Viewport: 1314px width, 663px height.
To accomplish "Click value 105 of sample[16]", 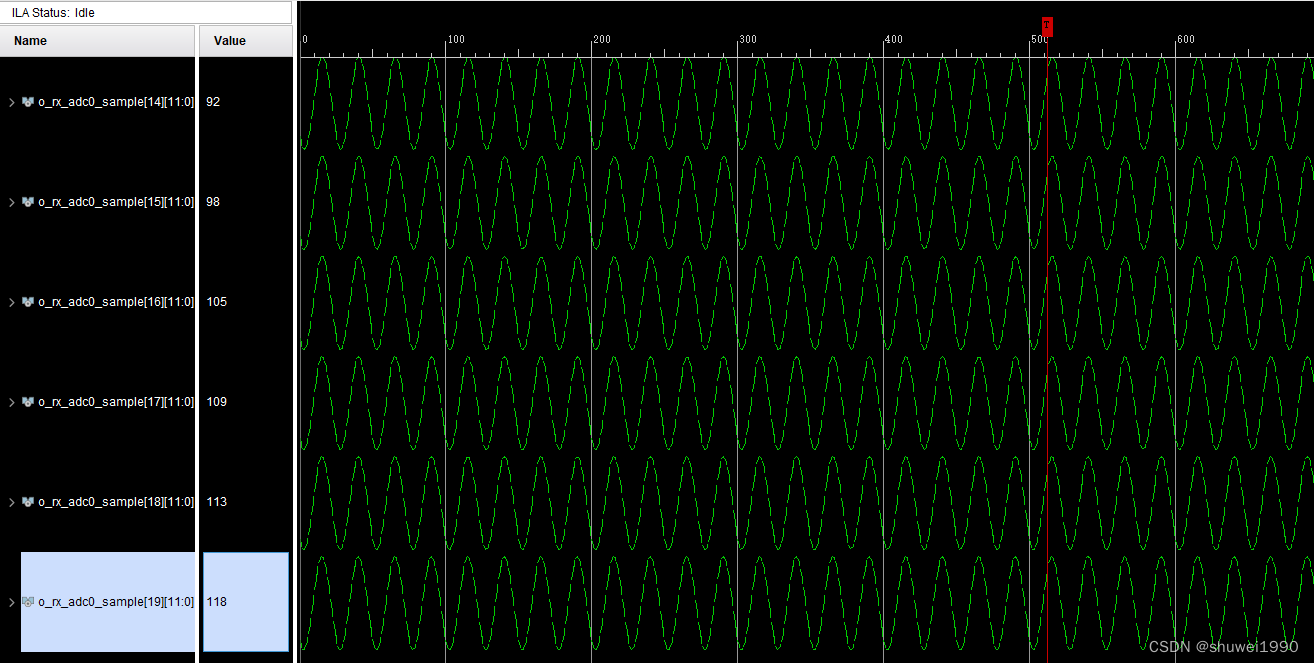I will 216,302.
